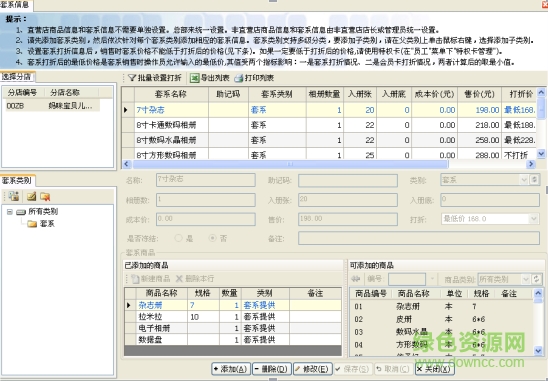
Task: Click 导出列表 toolbar label
Action: click(215, 78)
